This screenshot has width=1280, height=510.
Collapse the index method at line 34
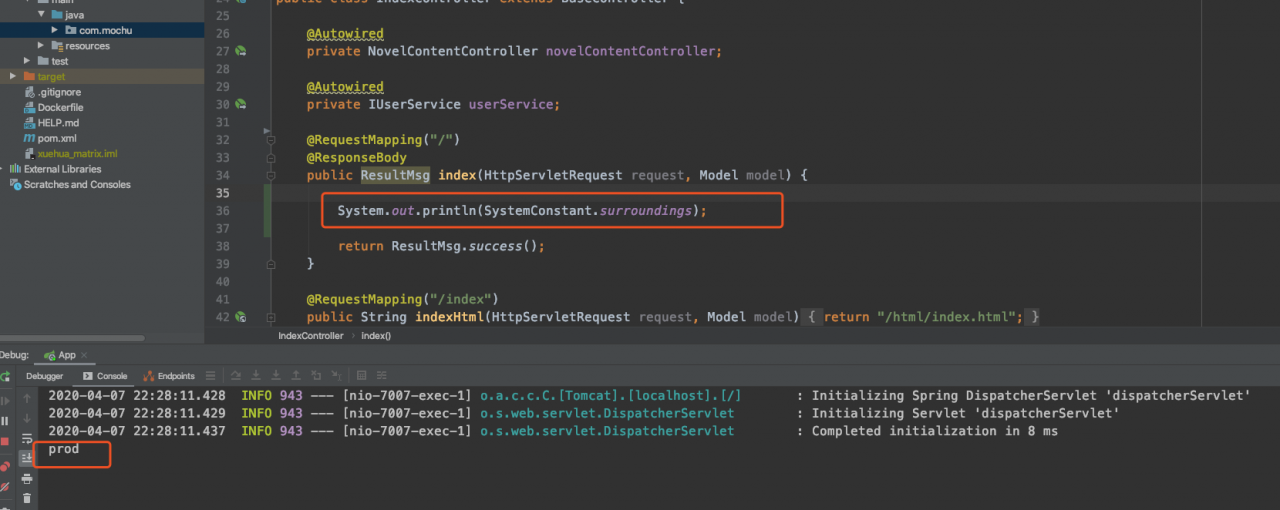[270, 176]
